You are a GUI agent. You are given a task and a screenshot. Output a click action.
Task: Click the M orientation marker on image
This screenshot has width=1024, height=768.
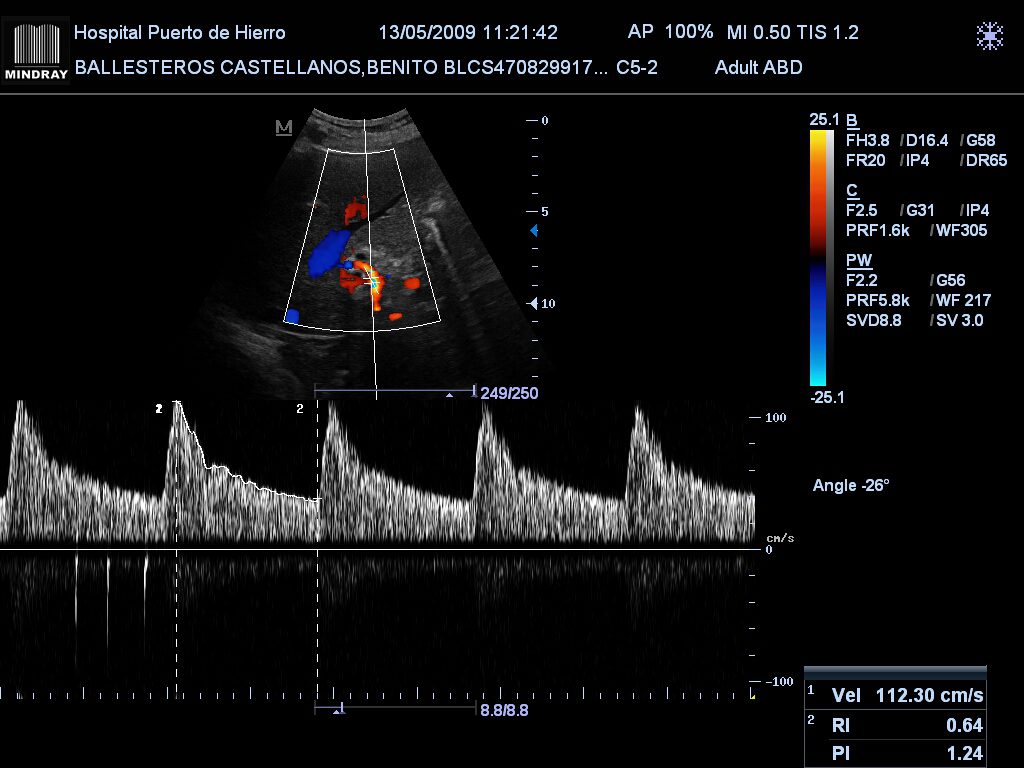tap(283, 127)
